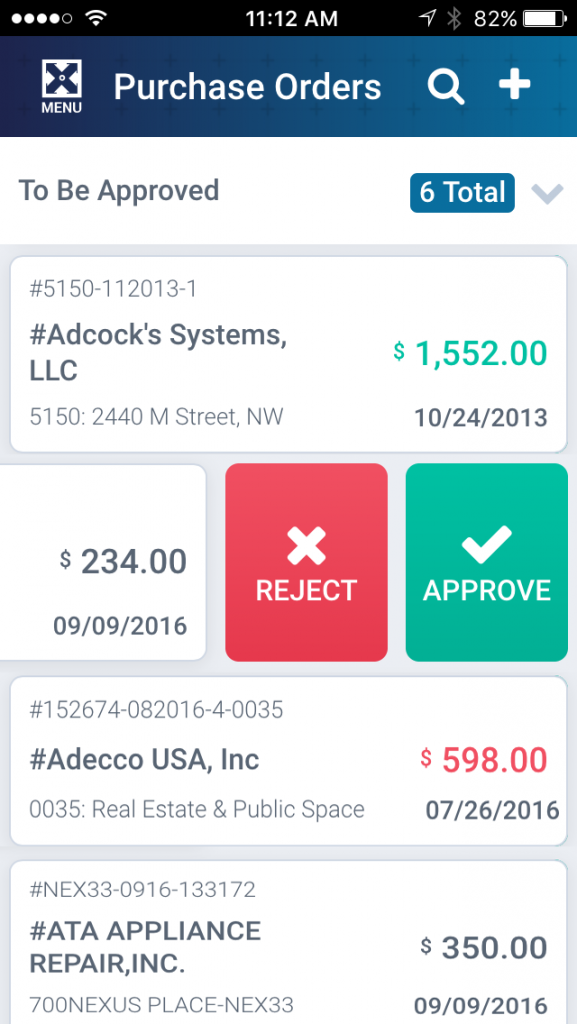Viewport: 577px width, 1024px height.
Task: Tap the checkmark icon on Approve
Action: pyautogui.click(x=486, y=545)
